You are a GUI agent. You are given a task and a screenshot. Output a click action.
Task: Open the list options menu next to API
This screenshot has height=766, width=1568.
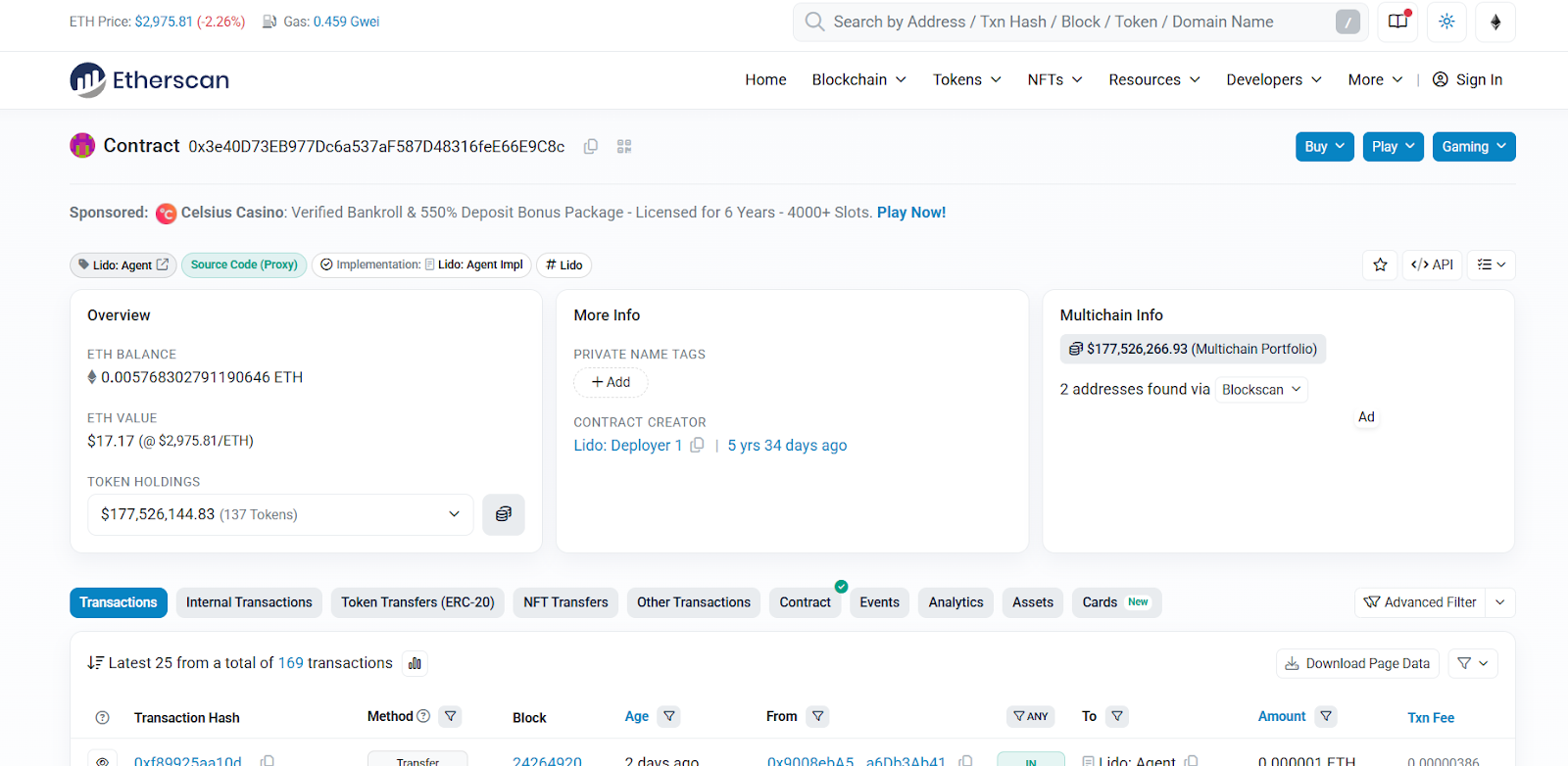[x=1491, y=264]
